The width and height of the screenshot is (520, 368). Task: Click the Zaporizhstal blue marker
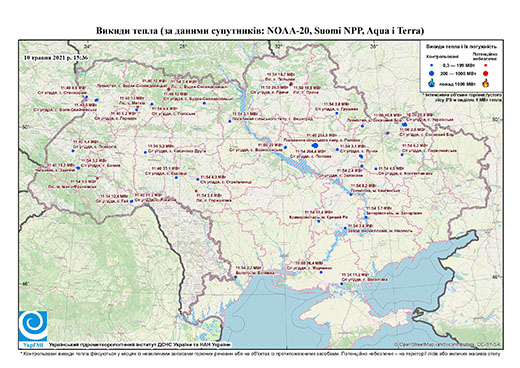tap(366, 217)
